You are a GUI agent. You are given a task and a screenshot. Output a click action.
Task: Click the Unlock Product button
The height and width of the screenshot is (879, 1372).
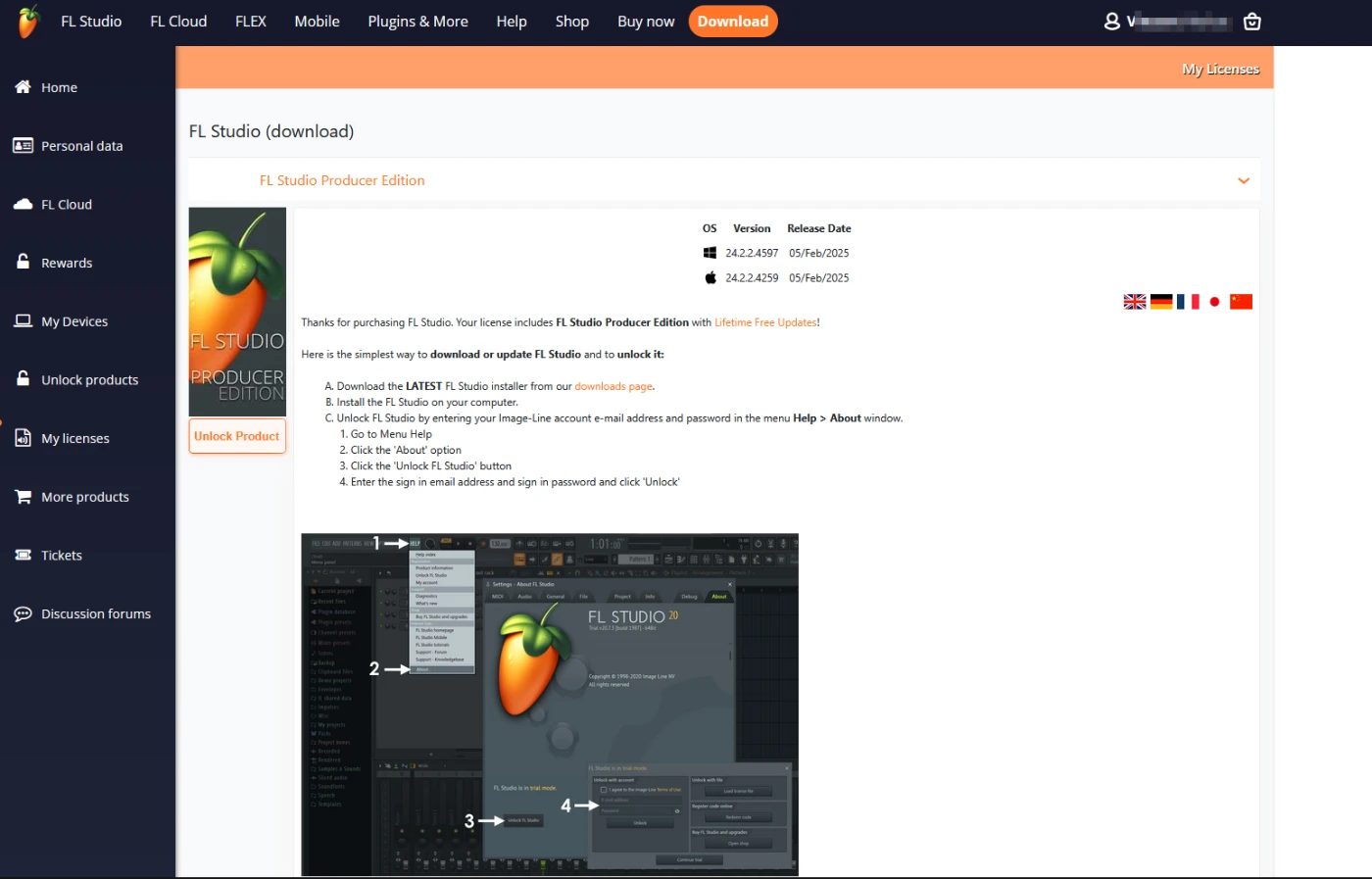[x=236, y=436]
